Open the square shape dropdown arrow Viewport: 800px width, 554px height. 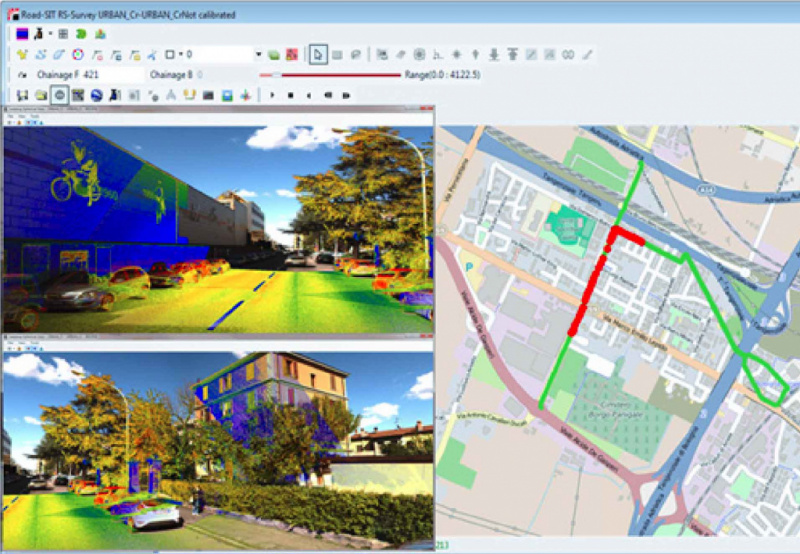coord(180,54)
